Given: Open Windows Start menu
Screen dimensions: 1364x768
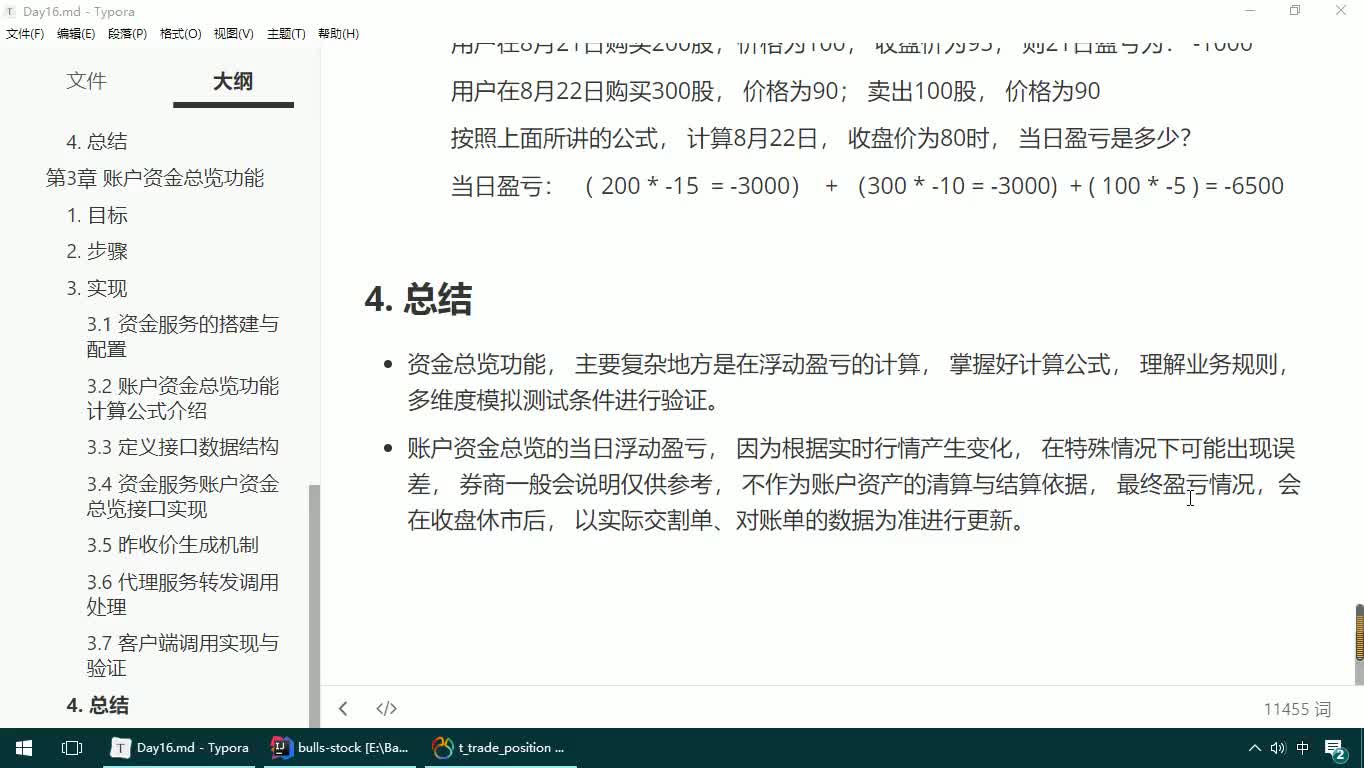Looking at the screenshot, I should 24,747.
